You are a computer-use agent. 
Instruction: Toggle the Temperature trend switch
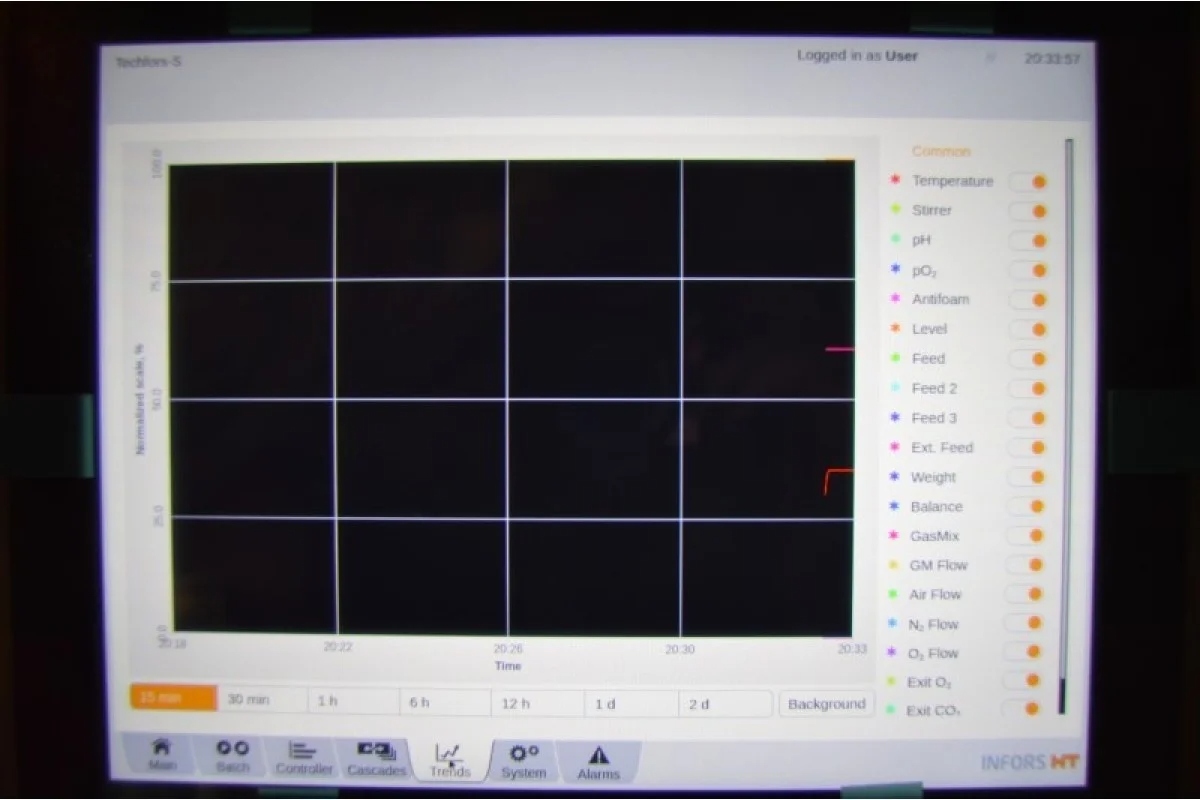[1029, 182]
